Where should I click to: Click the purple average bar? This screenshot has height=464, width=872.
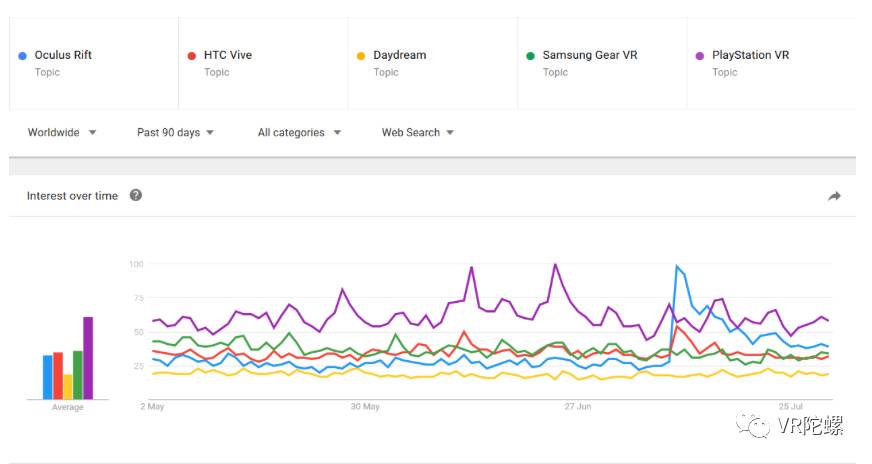(x=88, y=358)
